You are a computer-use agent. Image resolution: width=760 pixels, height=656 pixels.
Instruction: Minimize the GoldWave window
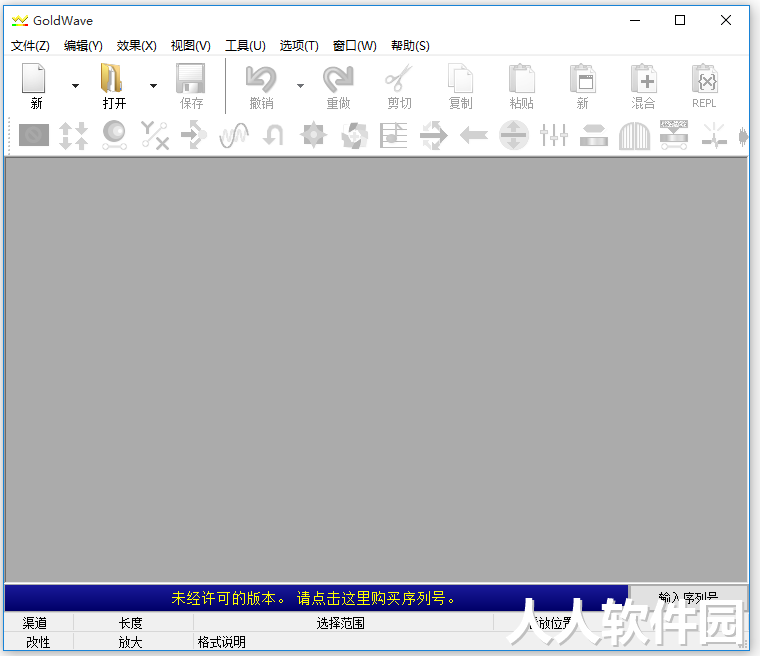[635, 20]
